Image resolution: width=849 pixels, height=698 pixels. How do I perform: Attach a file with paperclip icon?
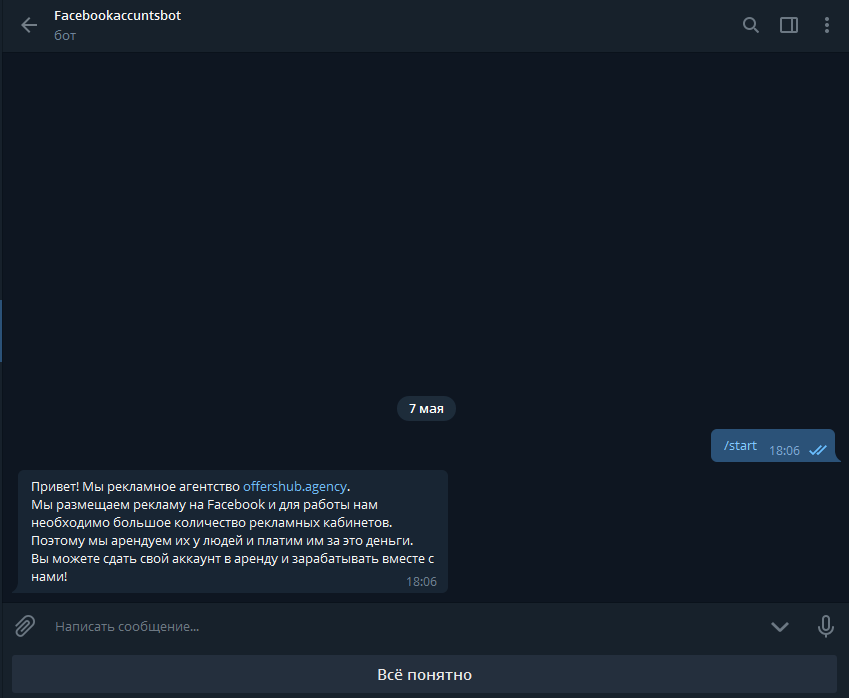[x=25, y=626]
